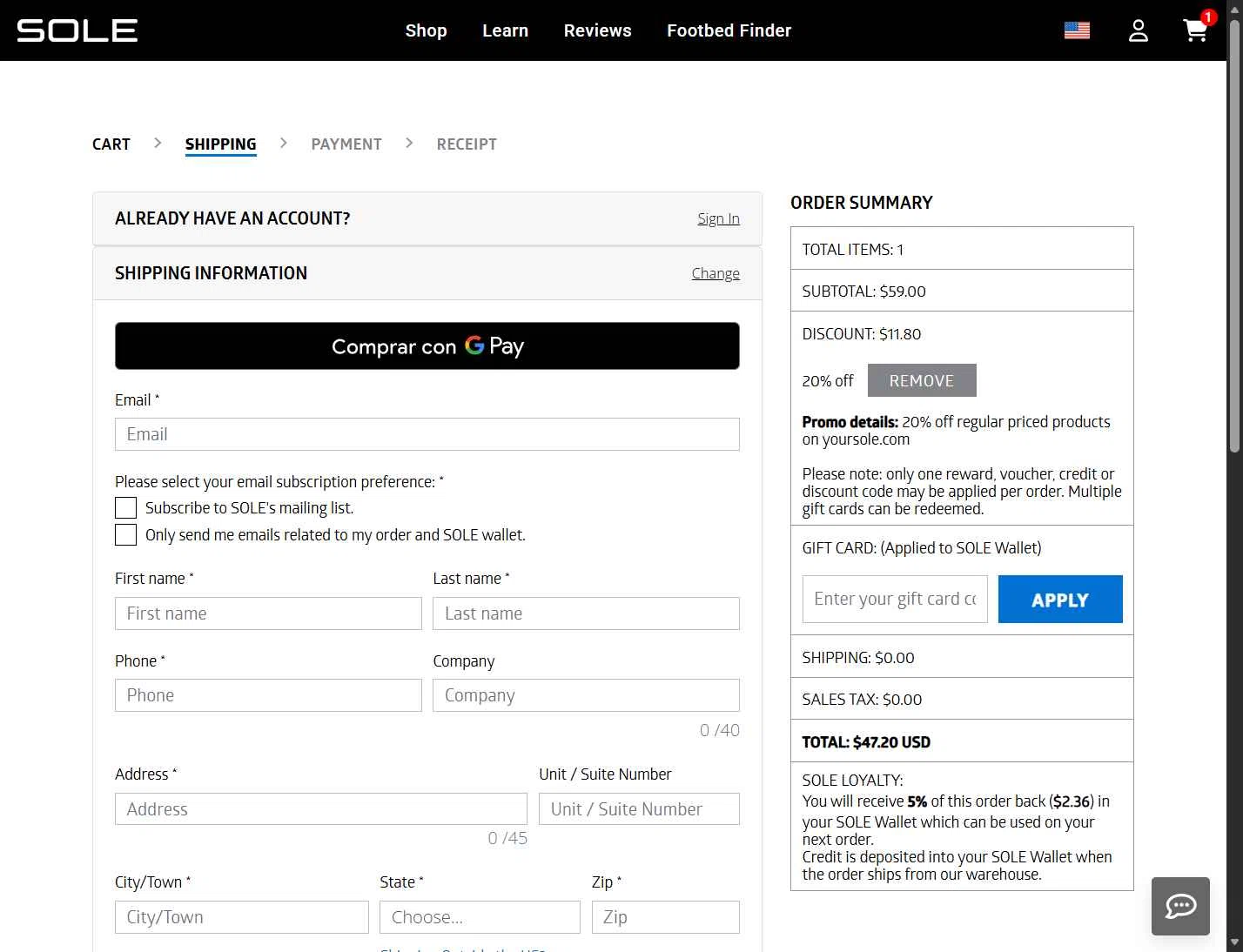Click the 'Promo details:' text
The height and width of the screenshot is (952, 1243).
[850, 422]
